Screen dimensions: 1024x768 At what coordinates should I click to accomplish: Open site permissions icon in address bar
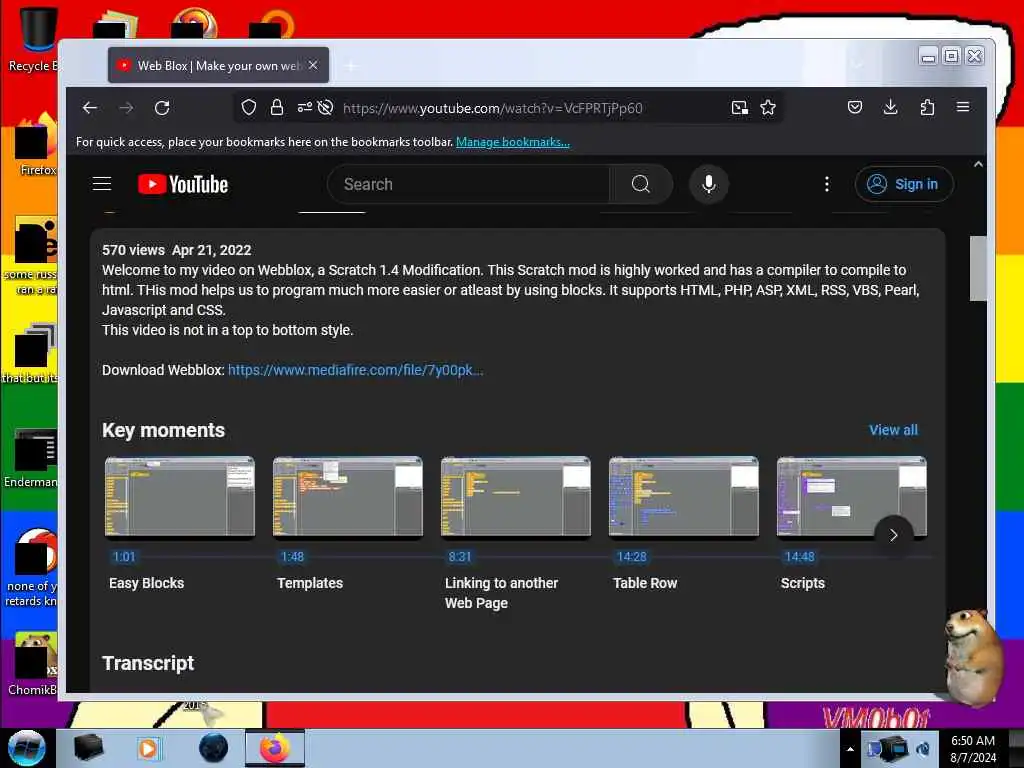304,108
